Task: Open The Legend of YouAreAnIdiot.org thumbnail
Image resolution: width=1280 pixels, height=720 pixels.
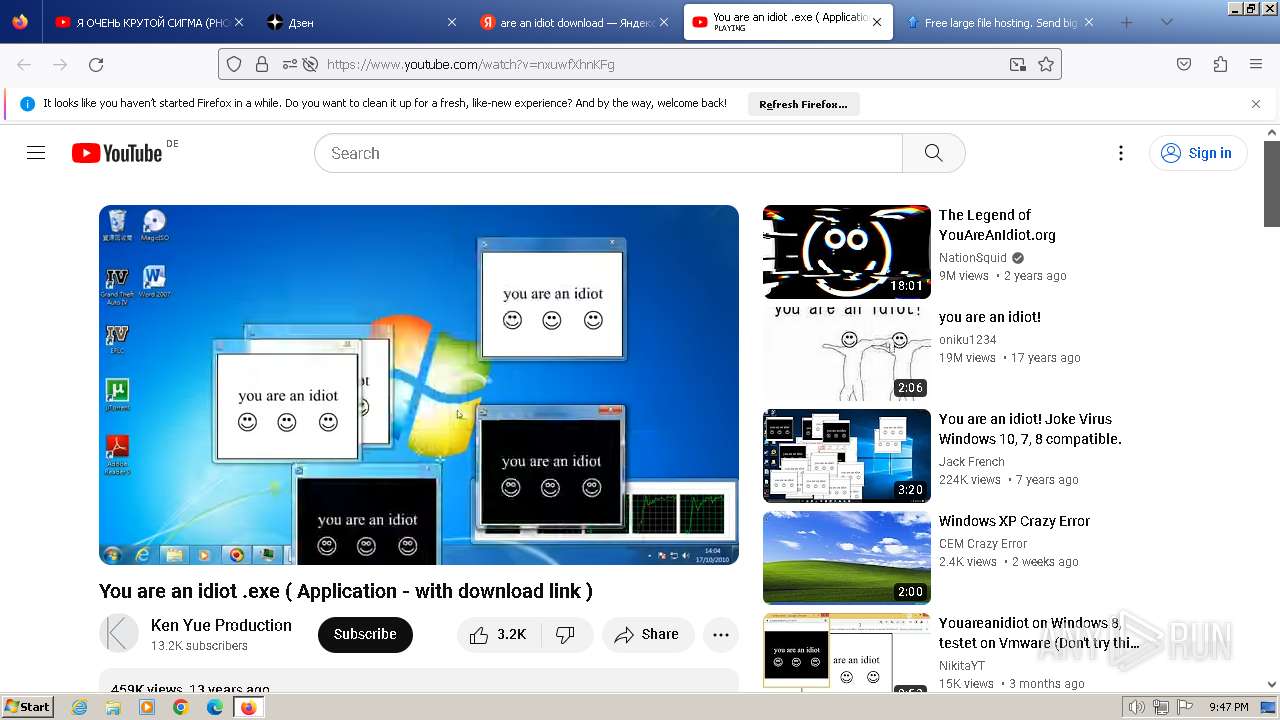Action: tap(847, 252)
